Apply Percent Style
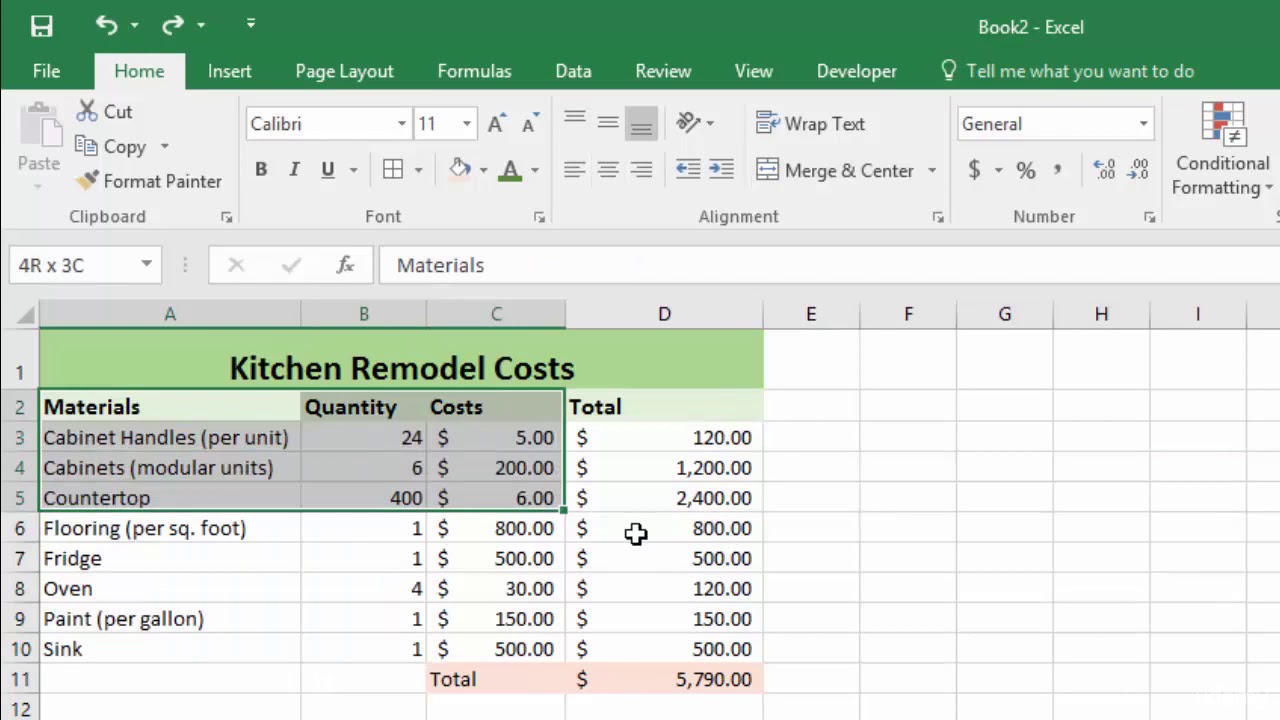This screenshot has width=1280, height=720. (x=1026, y=170)
